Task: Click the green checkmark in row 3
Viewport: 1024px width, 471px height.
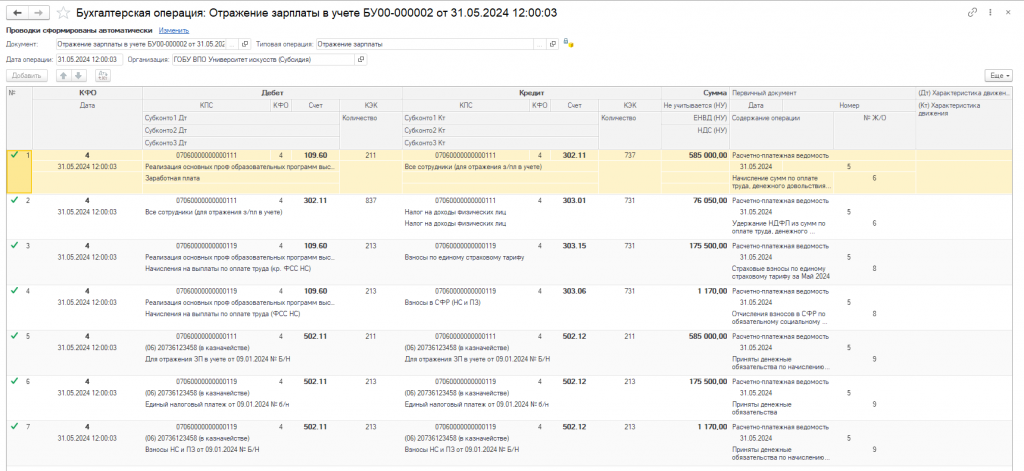Action: tap(14, 245)
